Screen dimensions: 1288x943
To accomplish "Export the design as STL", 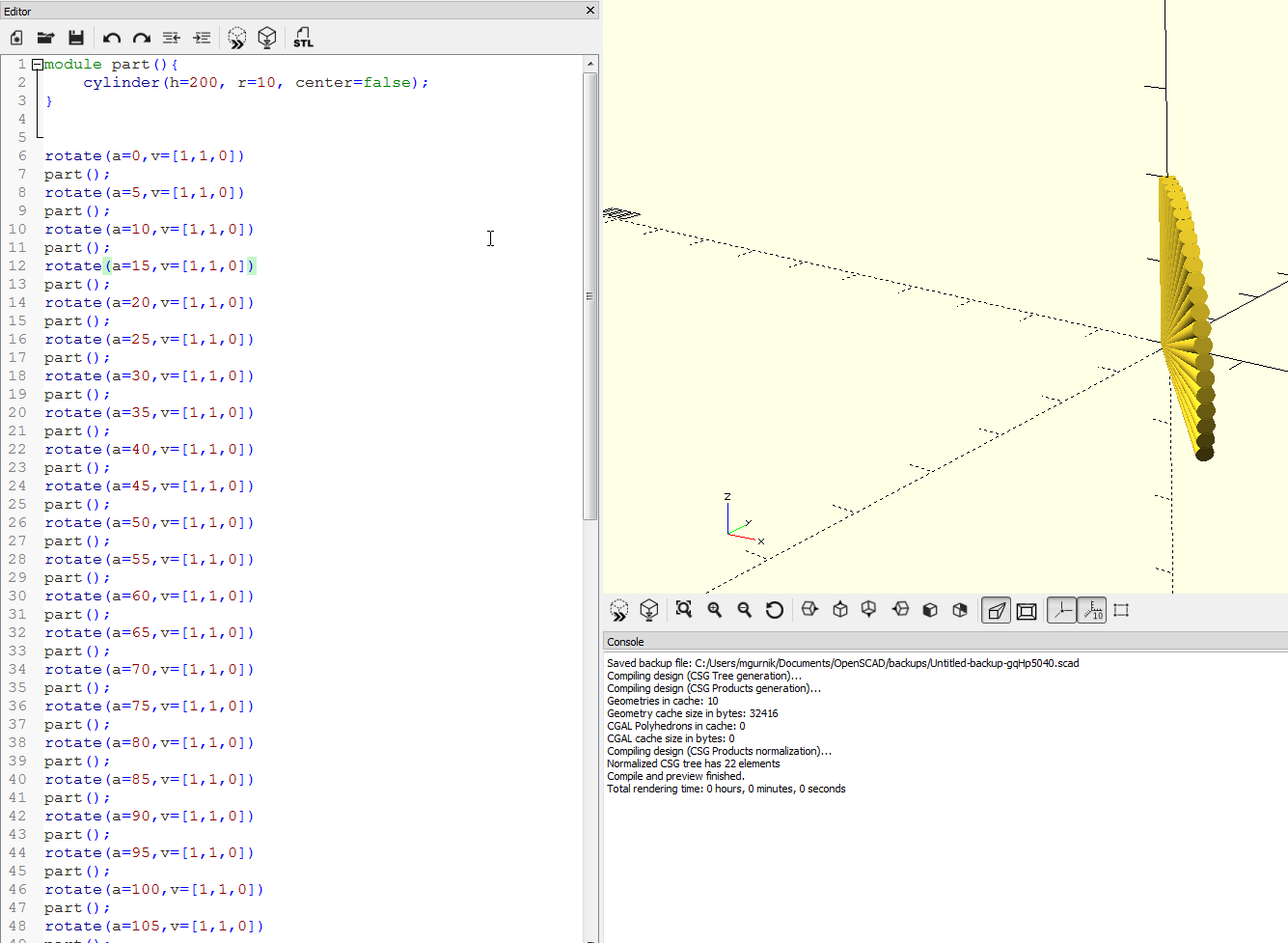I will (x=303, y=38).
